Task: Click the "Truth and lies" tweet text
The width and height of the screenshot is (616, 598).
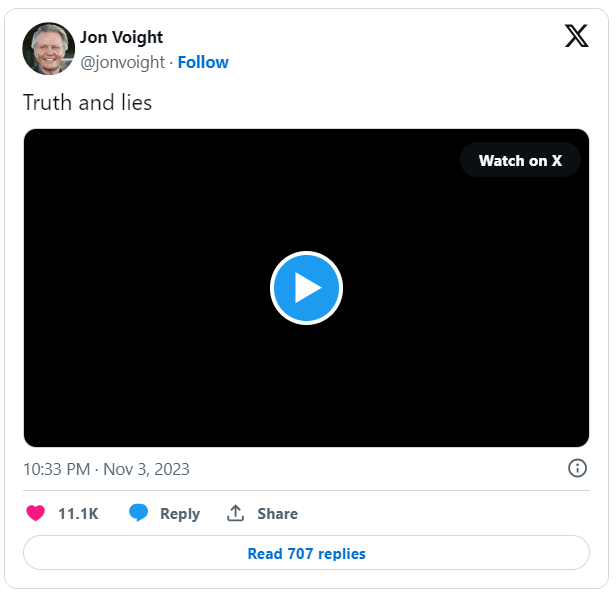Action: 88,103
